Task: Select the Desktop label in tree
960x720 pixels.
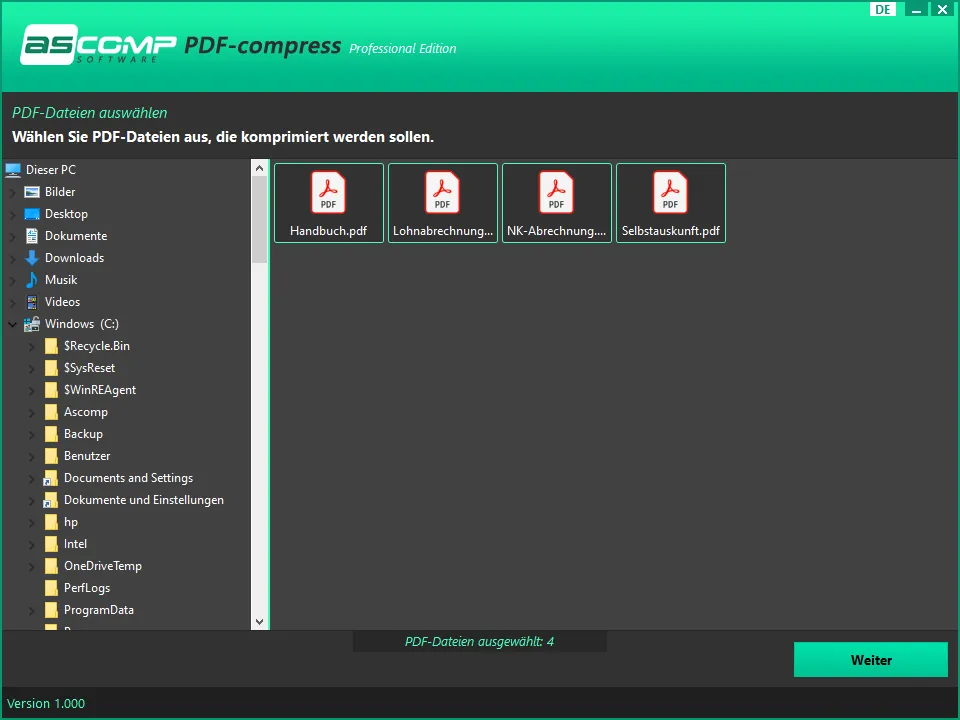Action: [66, 214]
